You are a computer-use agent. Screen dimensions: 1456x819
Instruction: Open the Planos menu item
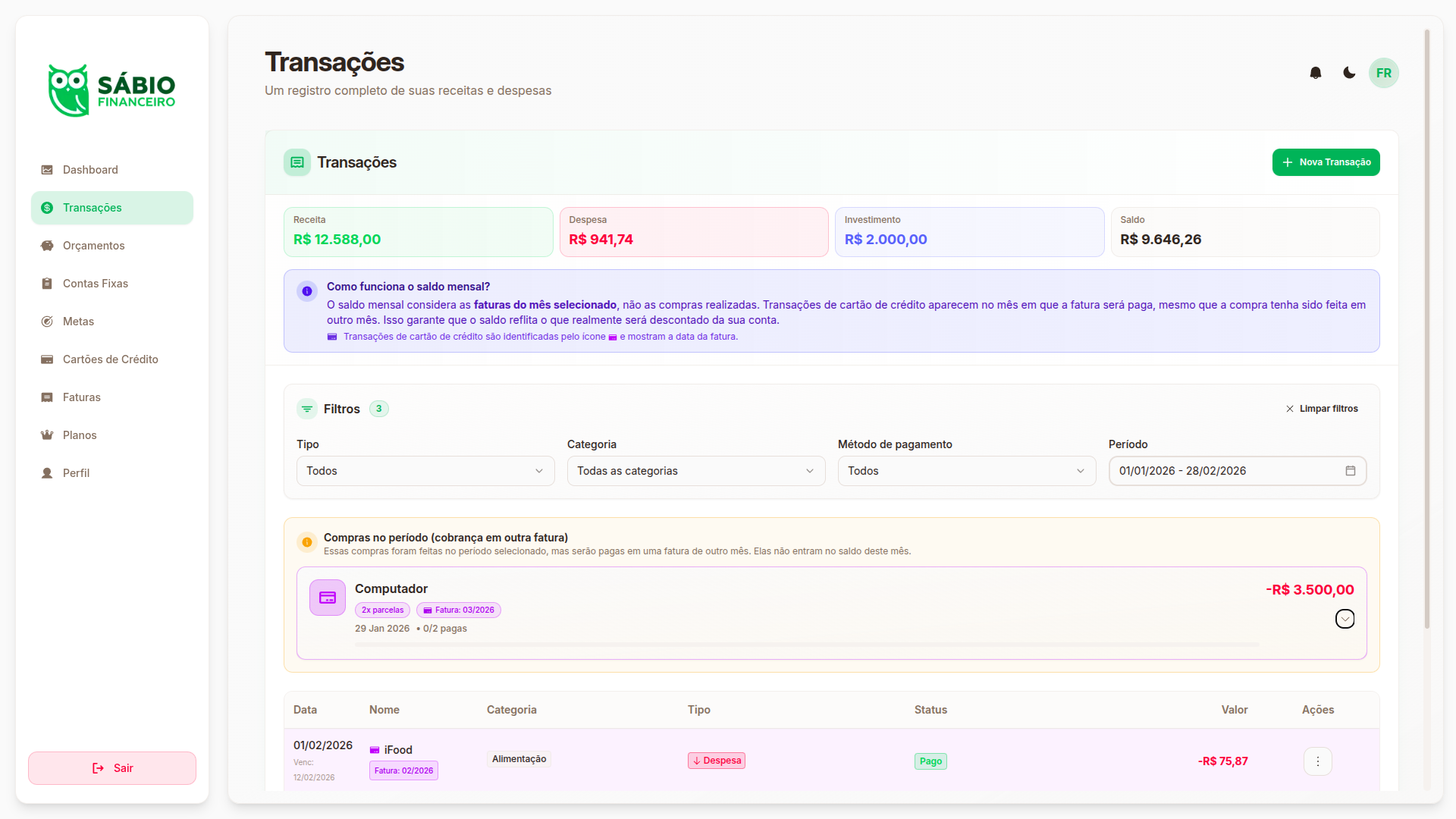[112, 435]
